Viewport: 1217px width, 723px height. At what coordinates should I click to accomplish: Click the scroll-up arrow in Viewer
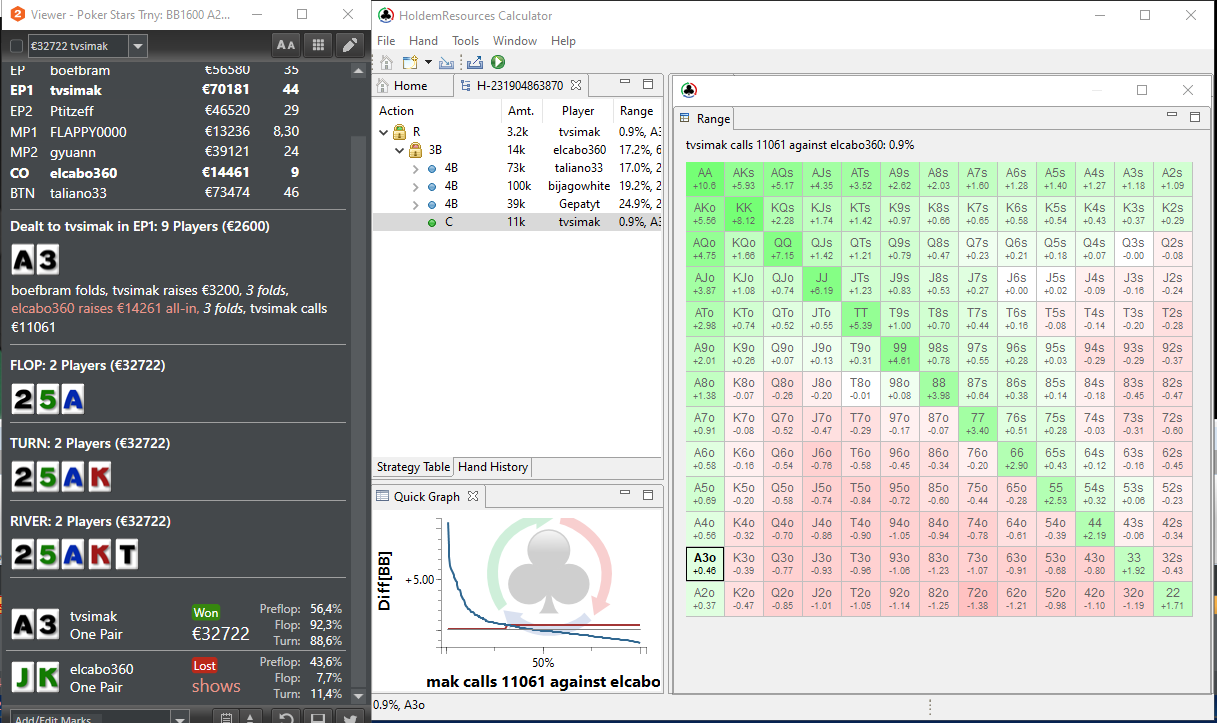(359, 71)
